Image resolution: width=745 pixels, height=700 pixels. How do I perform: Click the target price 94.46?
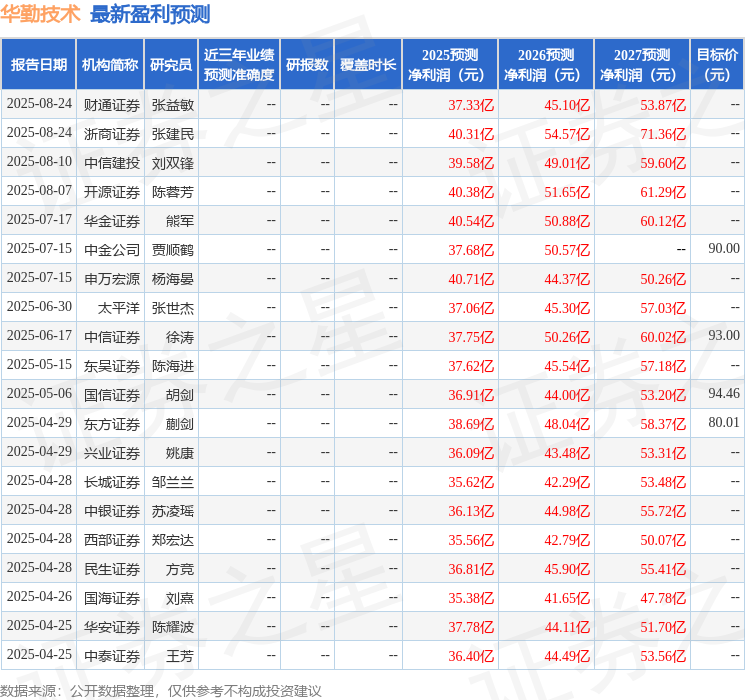coord(724,393)
